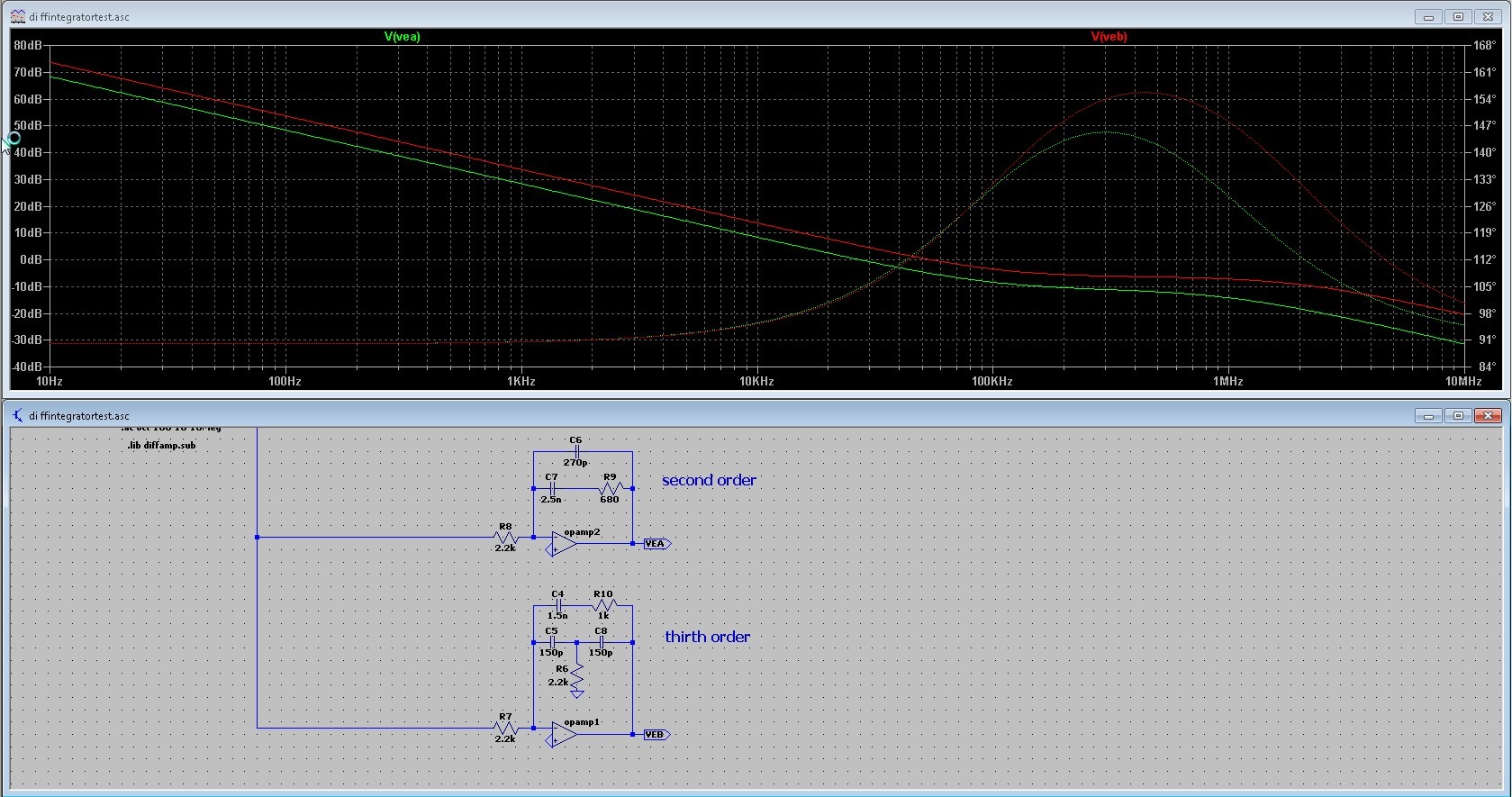
Task: Select resistor R8 symbol
Action: 505,537
